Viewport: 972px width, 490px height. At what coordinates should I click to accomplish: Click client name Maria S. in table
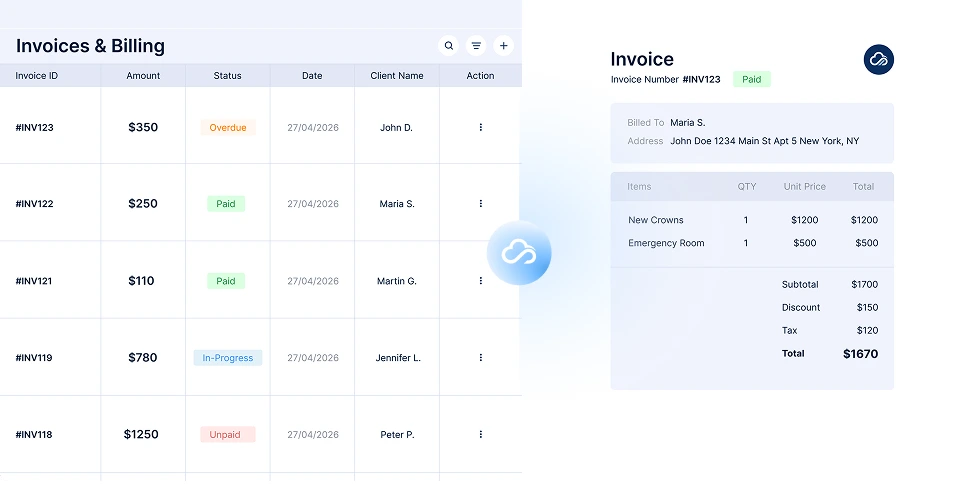[397, 203]
